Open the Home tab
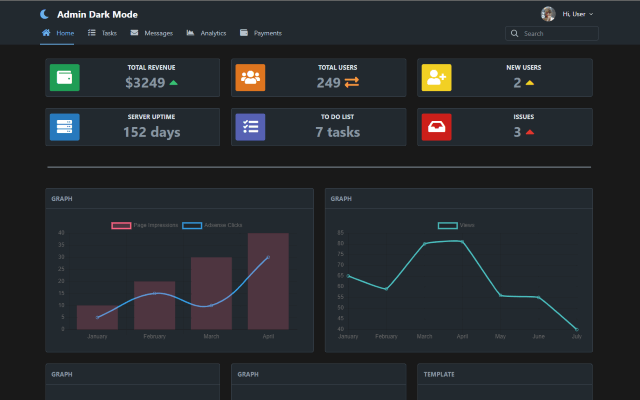Screen dimensions: 640x400 click(x=58, y=33)
